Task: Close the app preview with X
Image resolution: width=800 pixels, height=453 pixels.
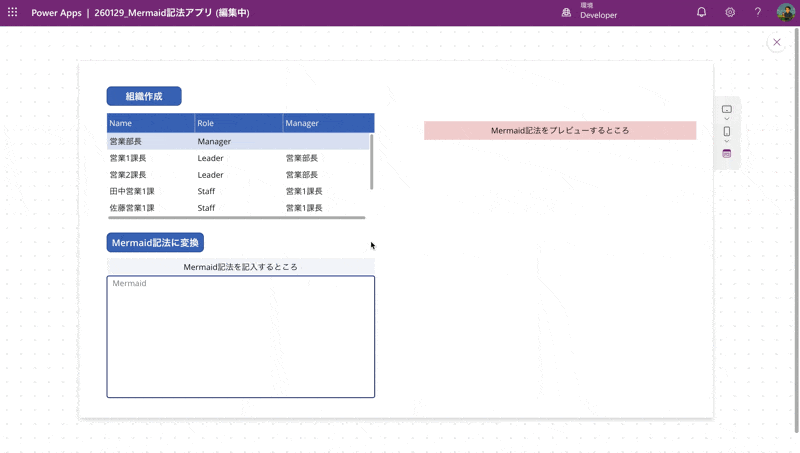Action: [x=777, y=42]
